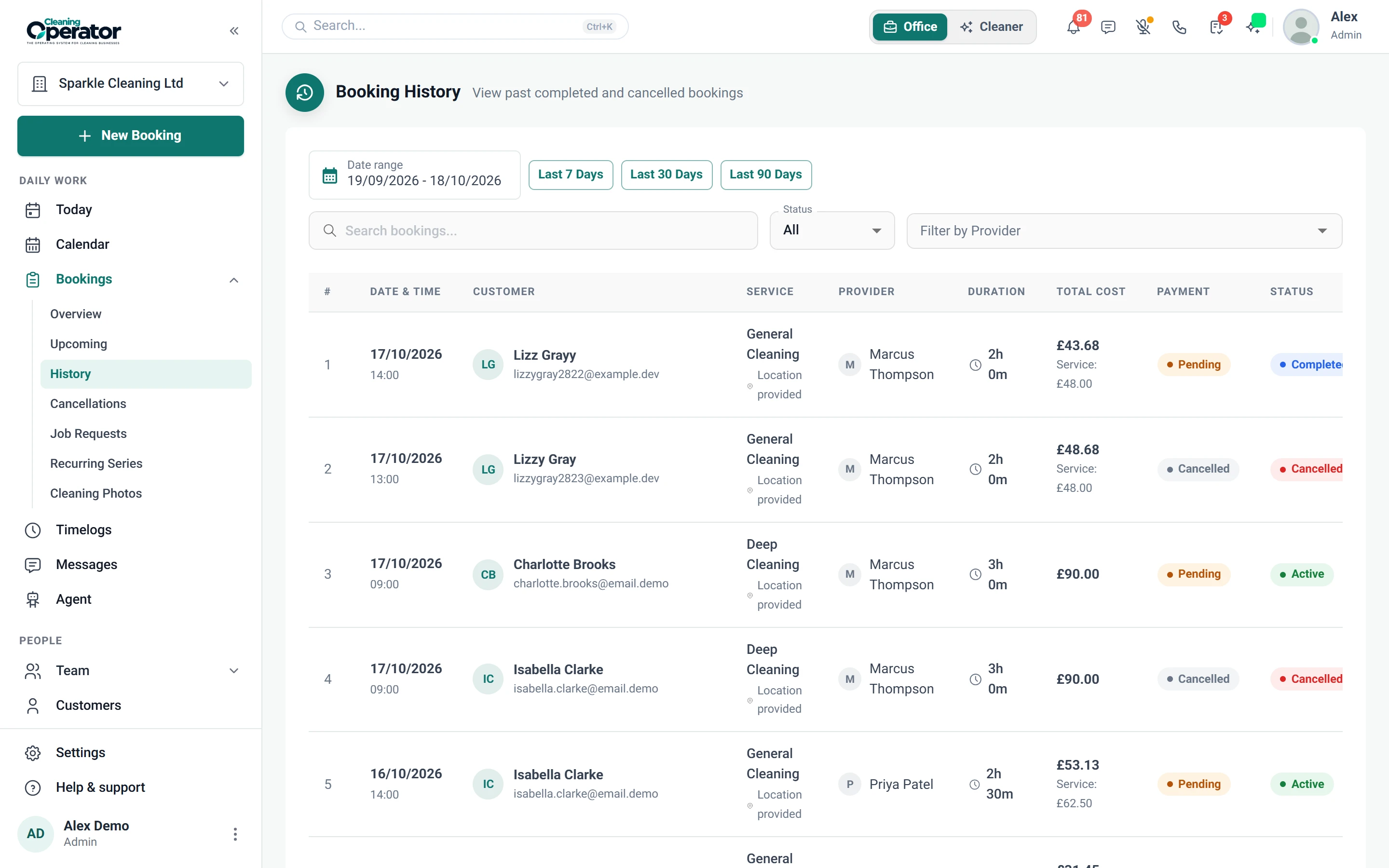
Task: Open Help & support
Action: (131, 787)
